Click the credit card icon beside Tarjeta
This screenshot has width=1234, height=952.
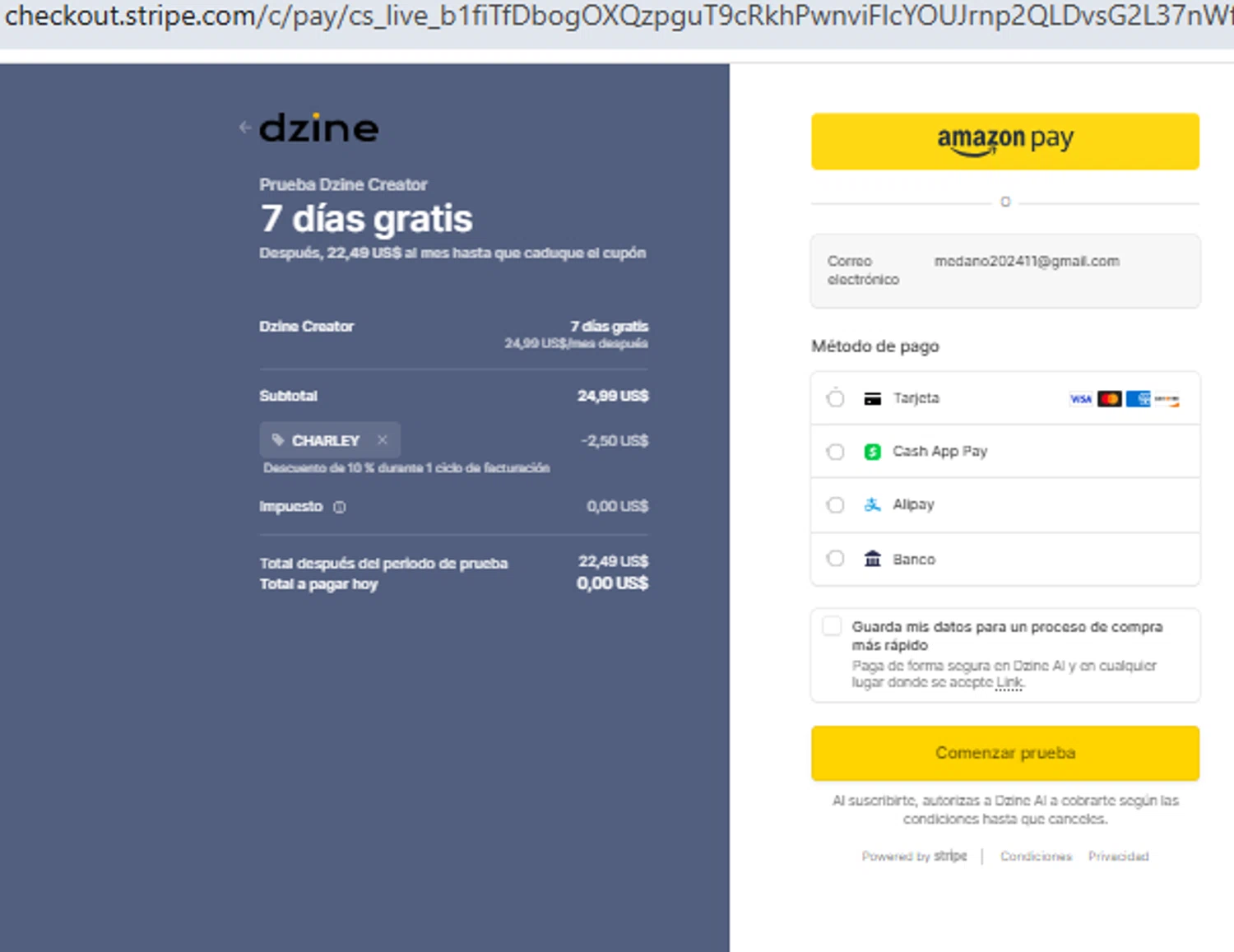873,399
